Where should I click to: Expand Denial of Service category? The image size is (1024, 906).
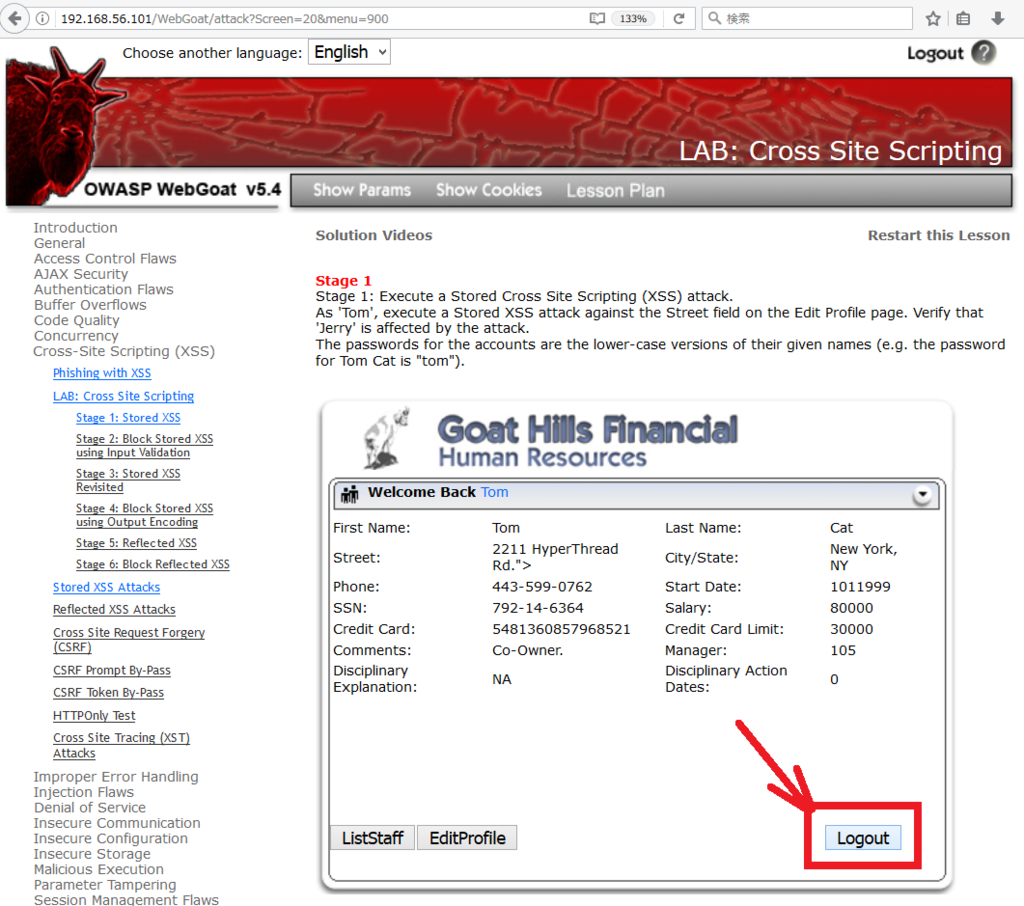(89, 807)
